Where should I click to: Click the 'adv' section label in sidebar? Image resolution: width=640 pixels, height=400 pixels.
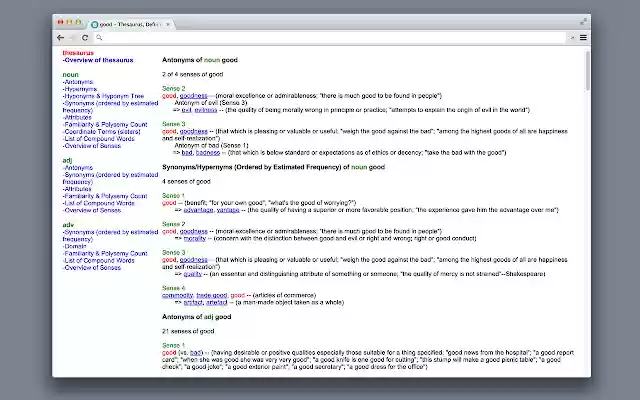click(x=68, y=225)
